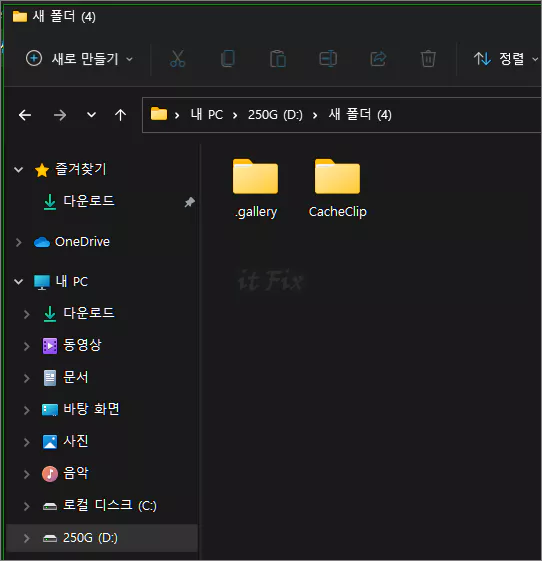The width and height of the screenshot is (542, 561).
Task: Open the 동영상 folder
Action: coord(82,345)
